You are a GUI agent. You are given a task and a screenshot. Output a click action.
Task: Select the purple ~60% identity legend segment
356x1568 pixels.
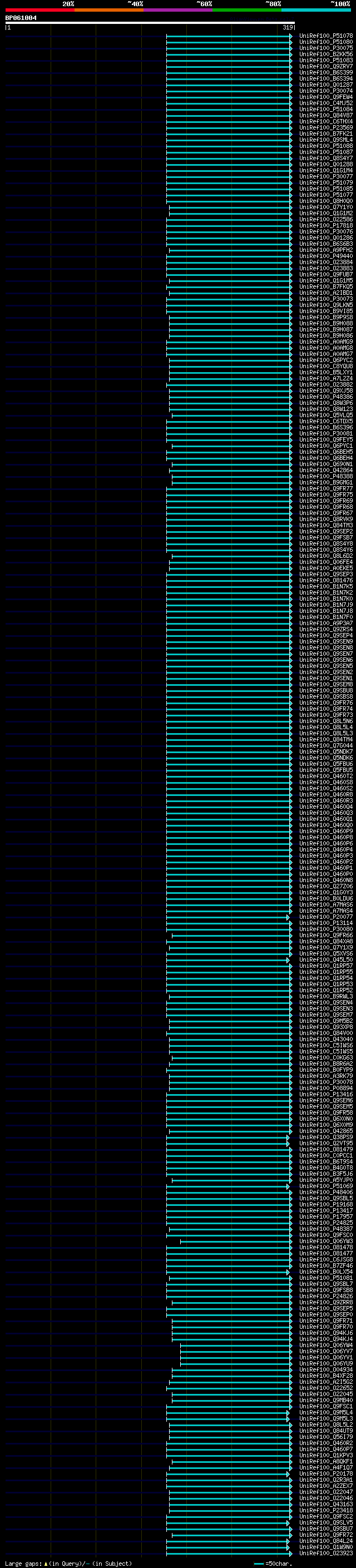tap(179, 10)
